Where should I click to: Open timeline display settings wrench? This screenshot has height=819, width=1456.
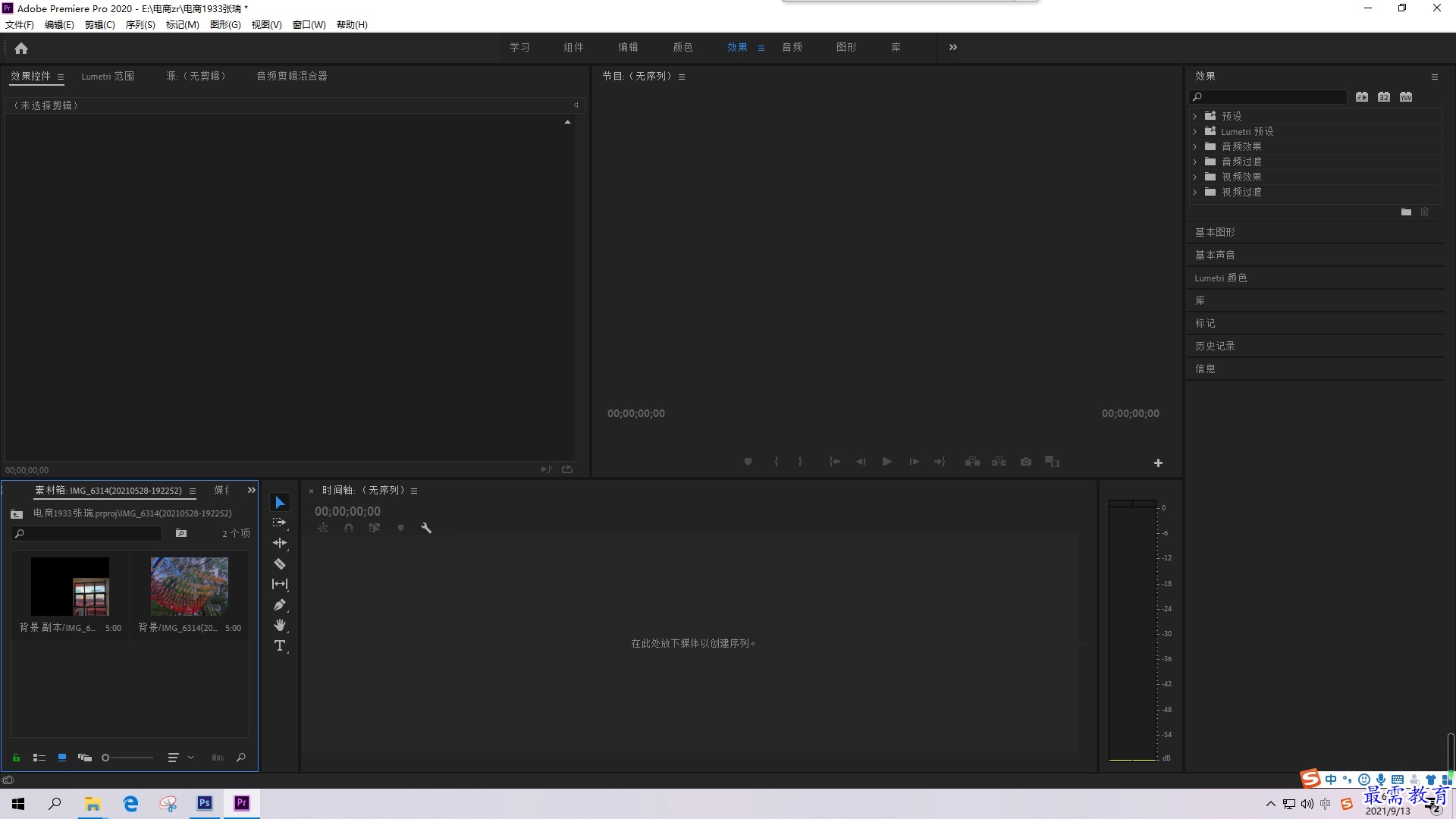point(426,528)
